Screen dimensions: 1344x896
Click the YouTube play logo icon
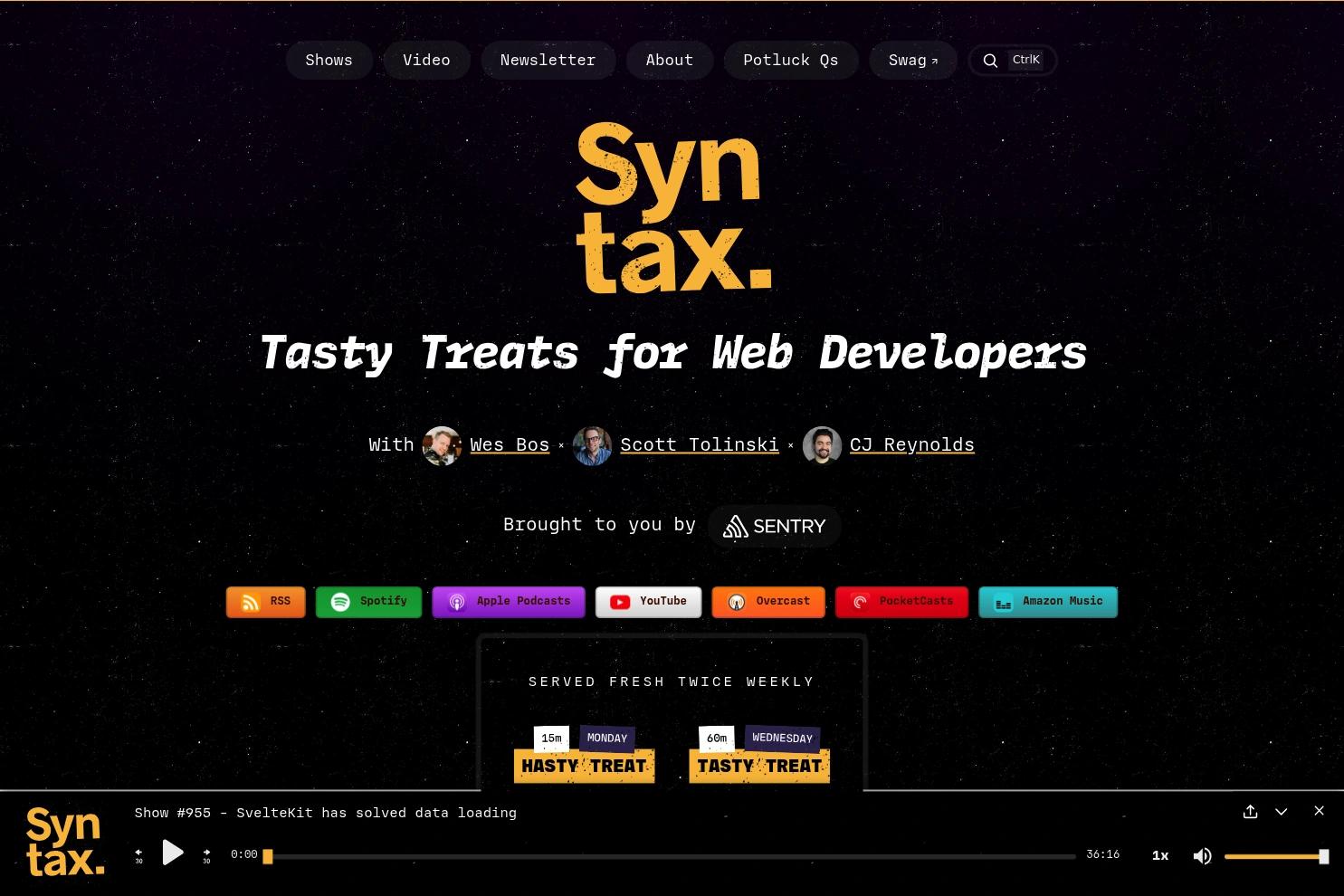pyautogui.click(x=620, y=602)
